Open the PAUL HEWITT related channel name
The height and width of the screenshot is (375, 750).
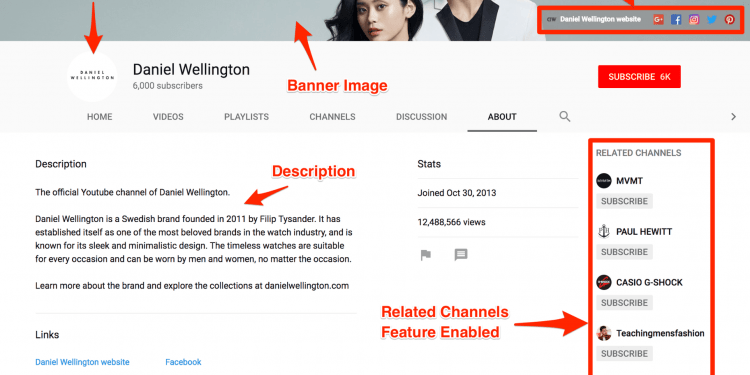coord(644,232)
